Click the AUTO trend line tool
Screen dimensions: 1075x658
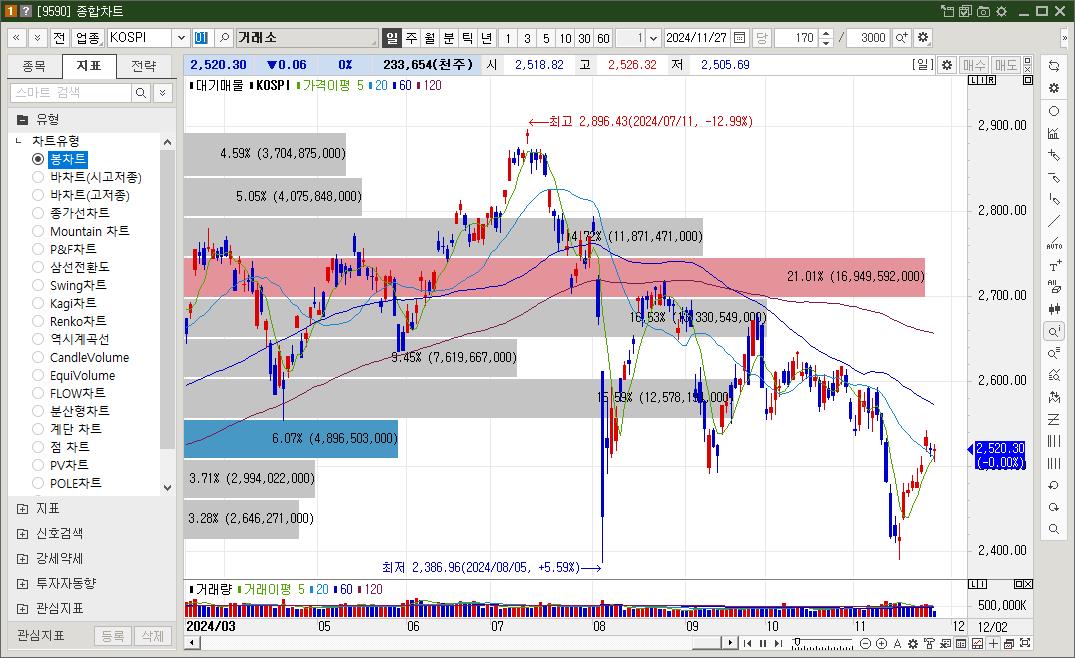point(1054,243)
